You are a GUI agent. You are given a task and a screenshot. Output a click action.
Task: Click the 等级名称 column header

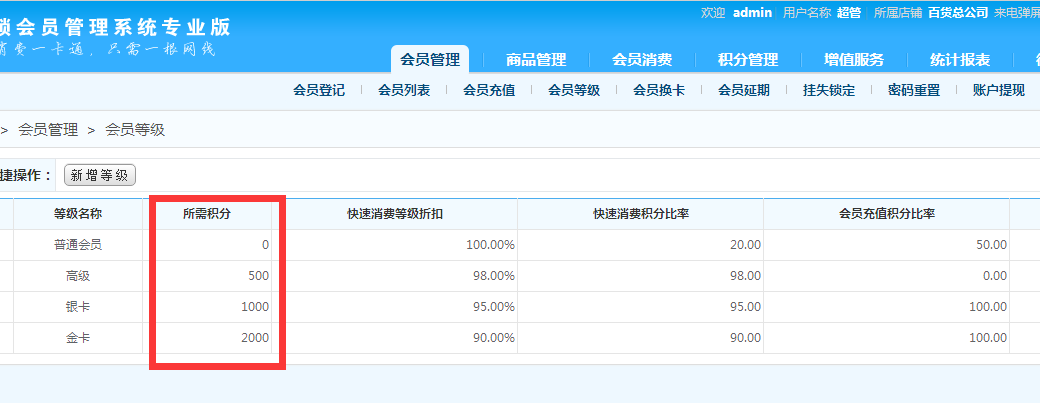[x=78, y=213]
